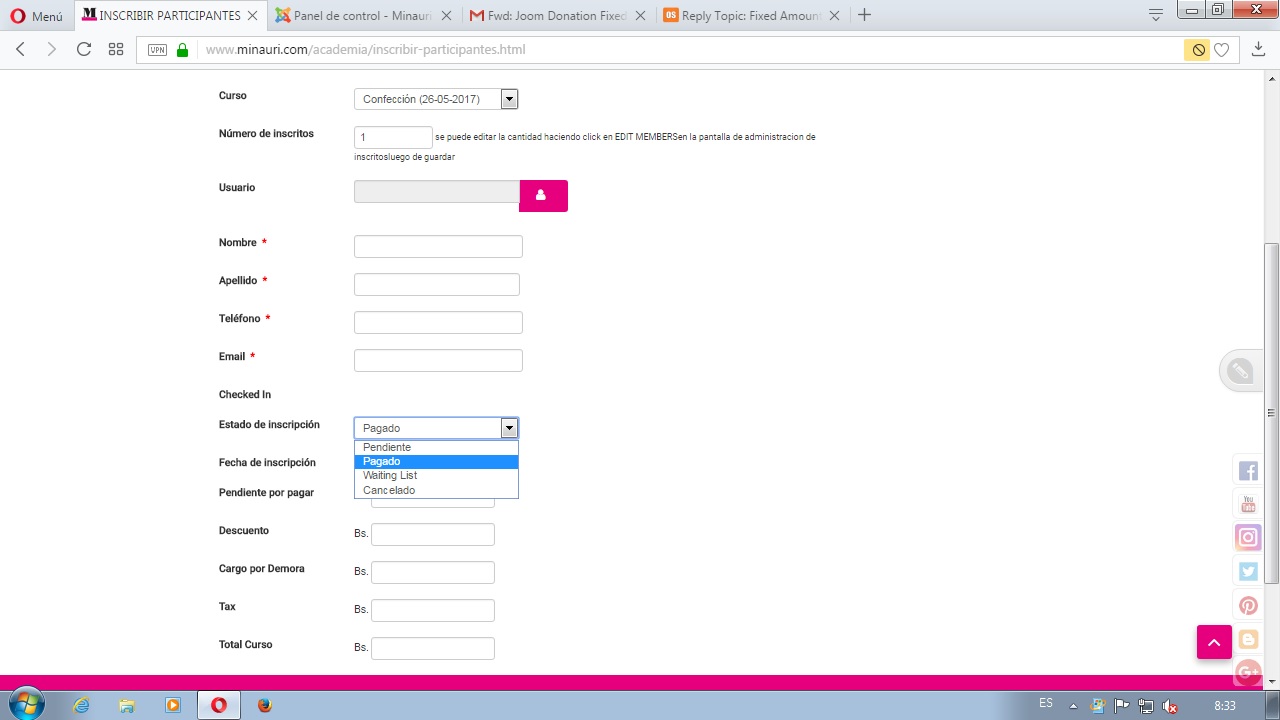Open Pinterest social sidebar icon
This screenshot has width=1280, height=720.
pos(1248,605)
